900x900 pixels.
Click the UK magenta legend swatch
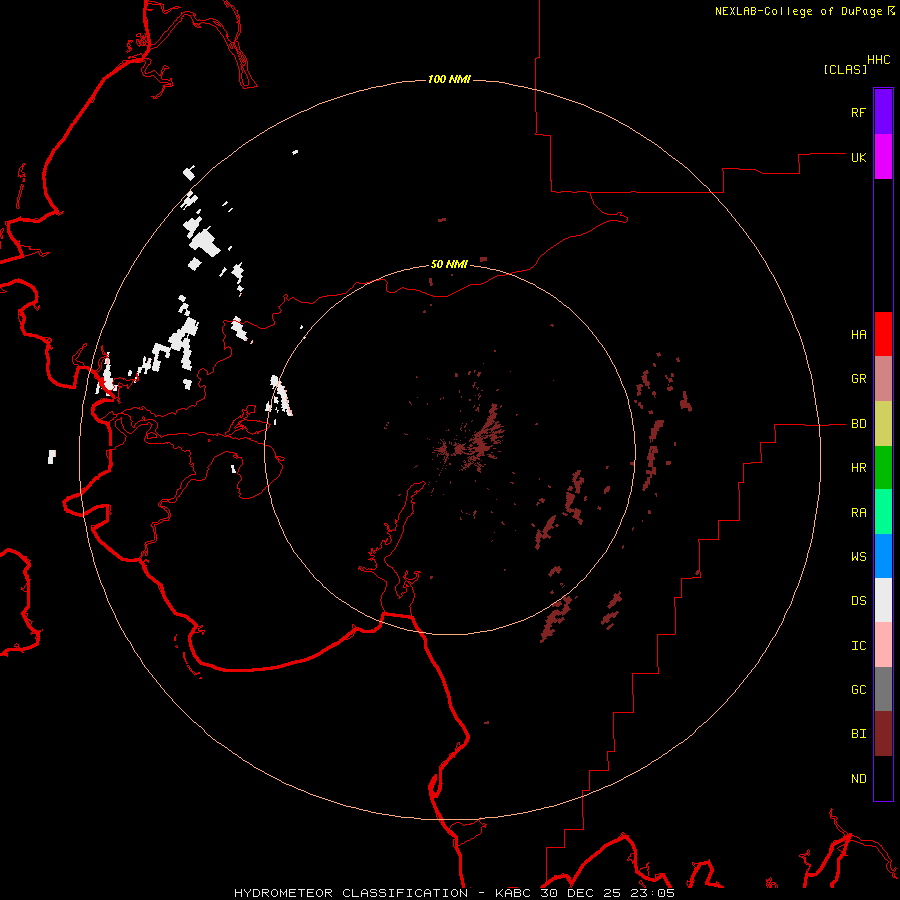tap(883, 157)
